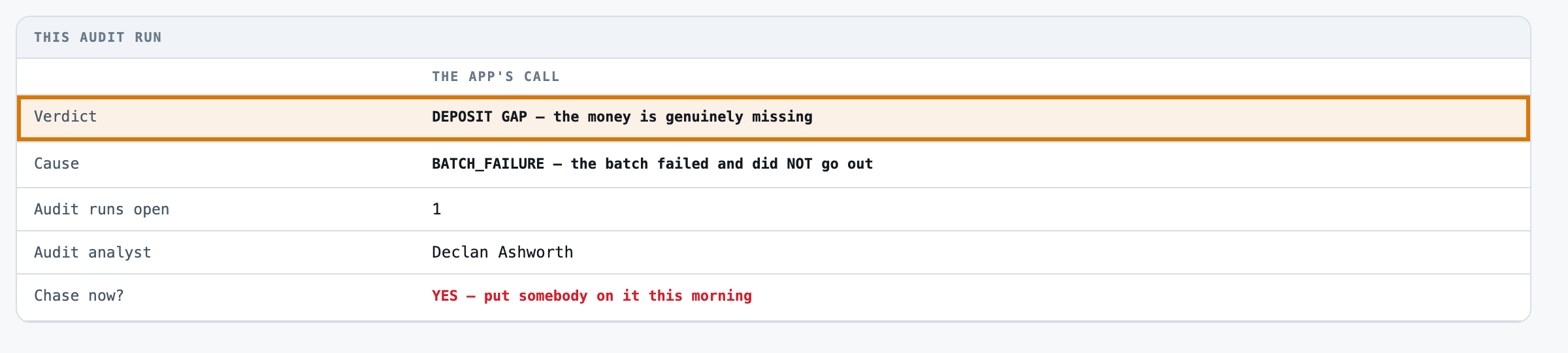Click the Chase now? label
The image size is (1568, 353).
(x=78, y=295)
